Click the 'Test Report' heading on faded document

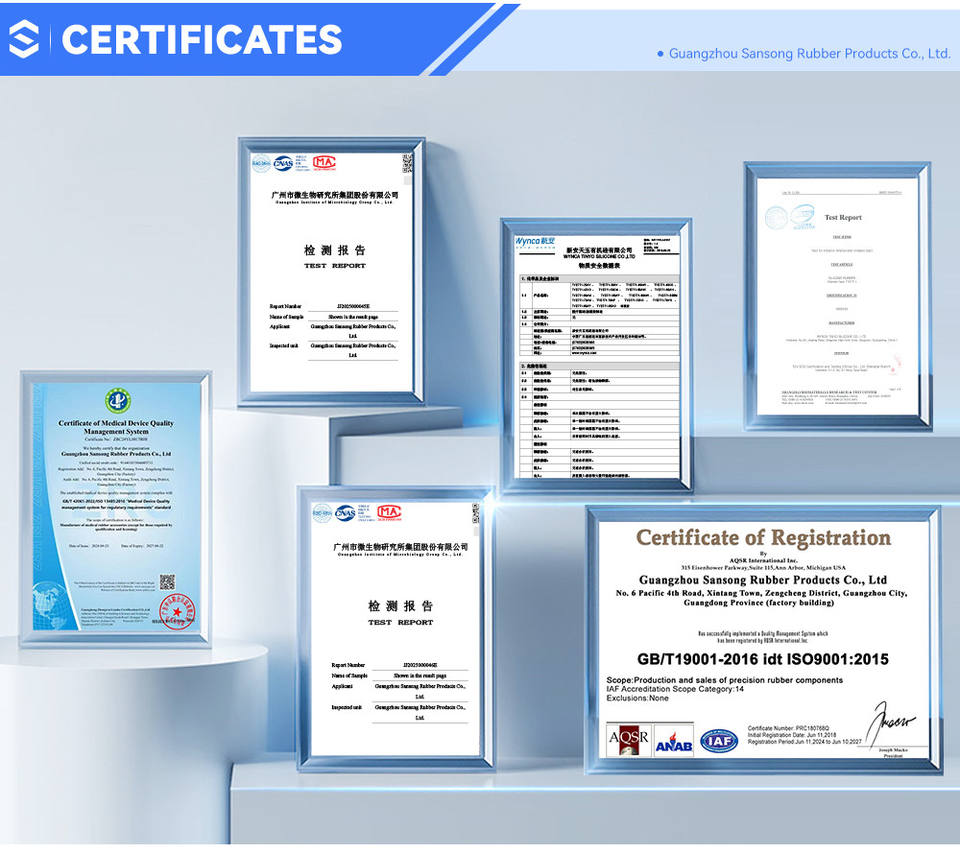843,217
